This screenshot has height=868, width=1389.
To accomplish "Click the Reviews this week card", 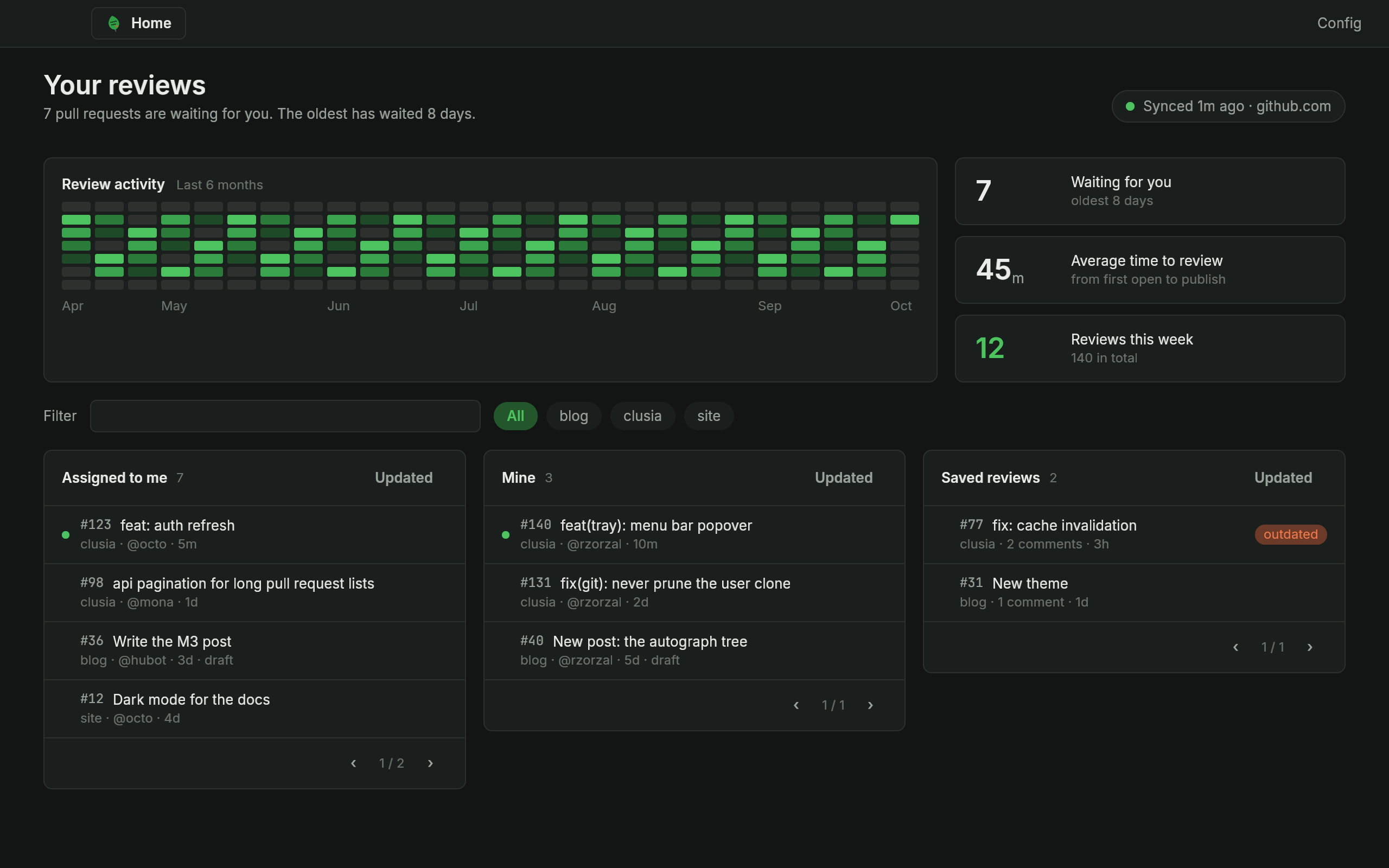I will click(1150, 348).
